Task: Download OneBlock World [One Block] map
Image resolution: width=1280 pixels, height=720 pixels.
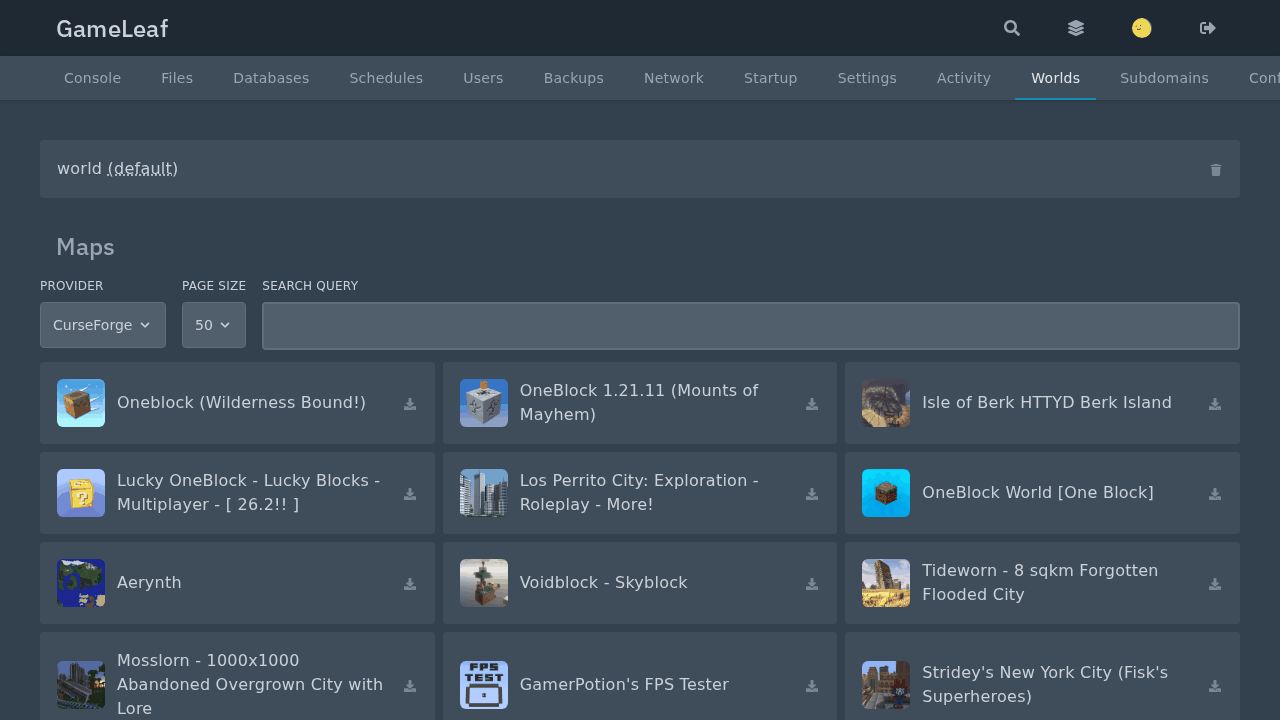Action: click(x=1215, y=494)
